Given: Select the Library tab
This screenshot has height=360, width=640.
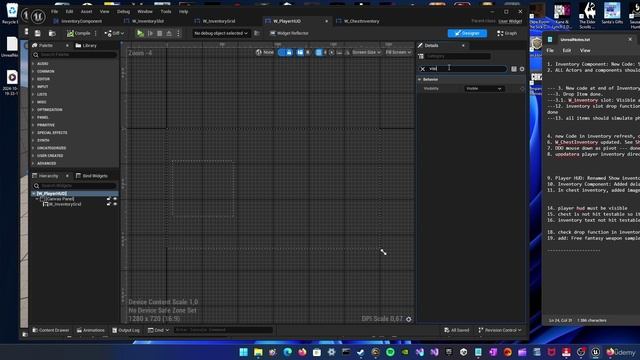Looking at the screenshot, I should tap(87, 46).
